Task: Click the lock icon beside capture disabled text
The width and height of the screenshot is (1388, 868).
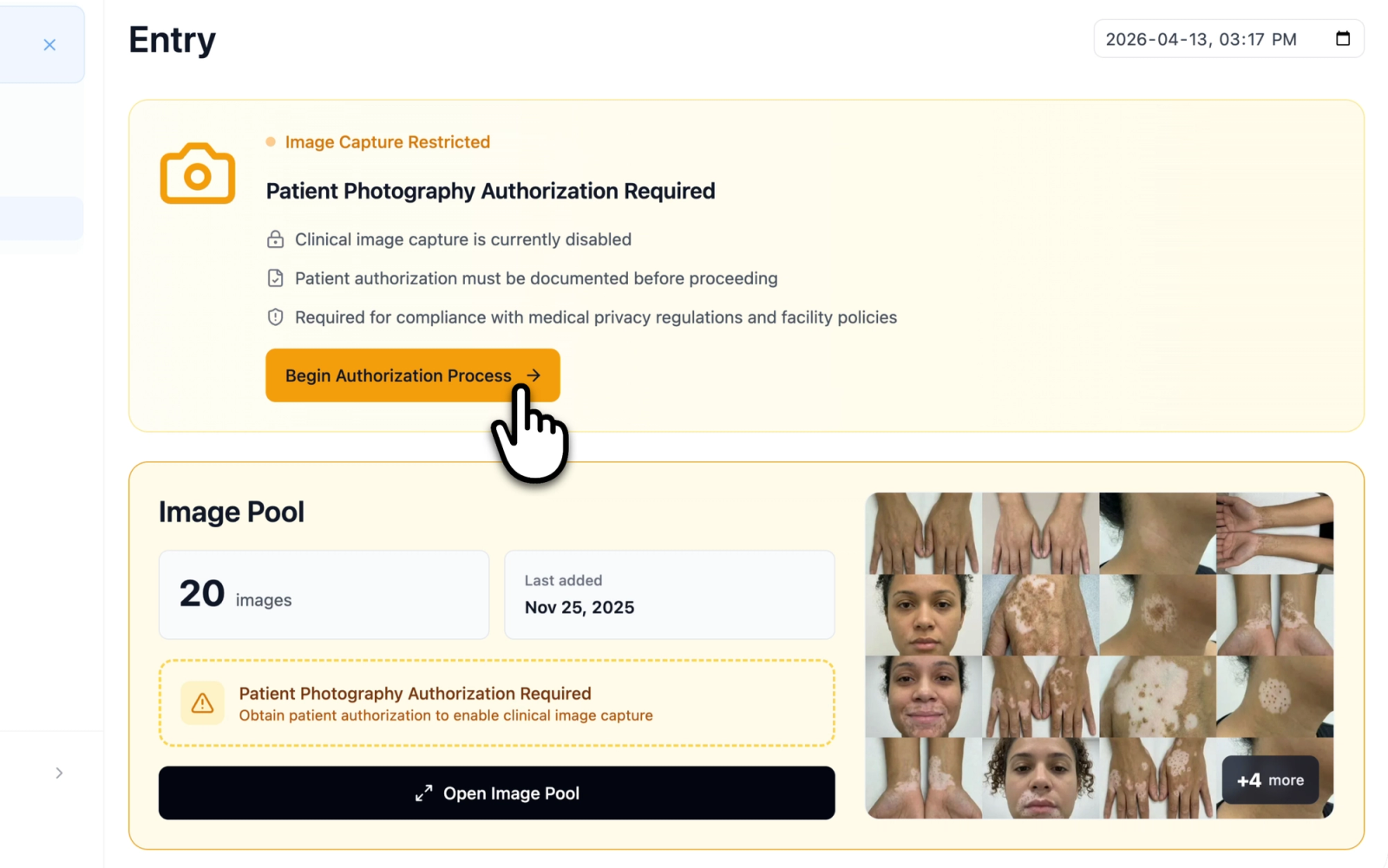Action: click(x=275, y=239)
